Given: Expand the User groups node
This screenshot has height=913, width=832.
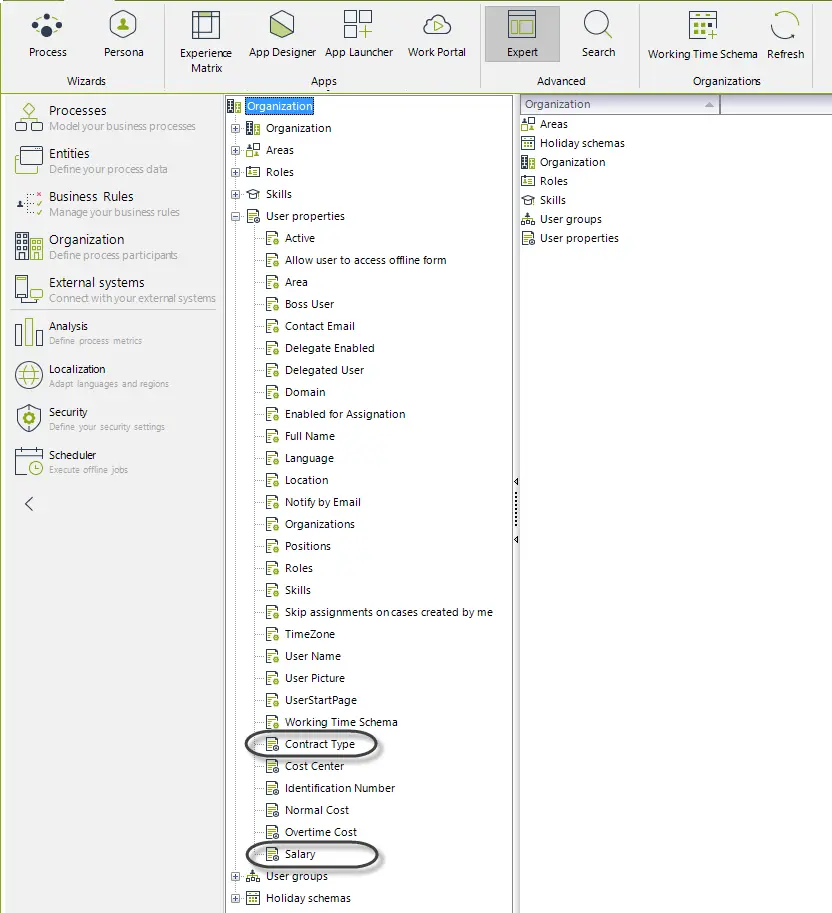Looking at the screenshot, I should pyautogui.click(x=235, y=876).
